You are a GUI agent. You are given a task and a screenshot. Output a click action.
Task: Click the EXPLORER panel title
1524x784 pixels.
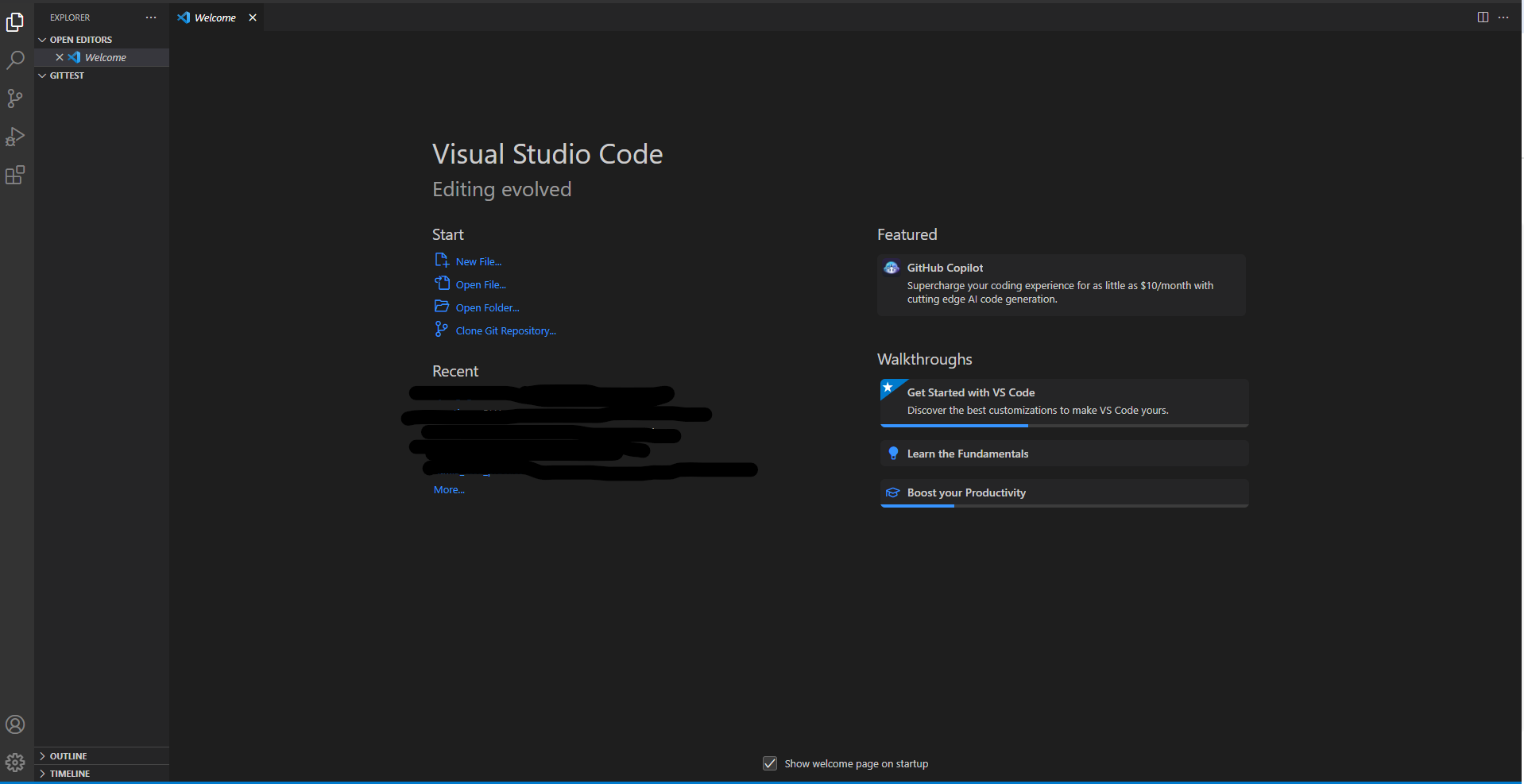[70, 17]
